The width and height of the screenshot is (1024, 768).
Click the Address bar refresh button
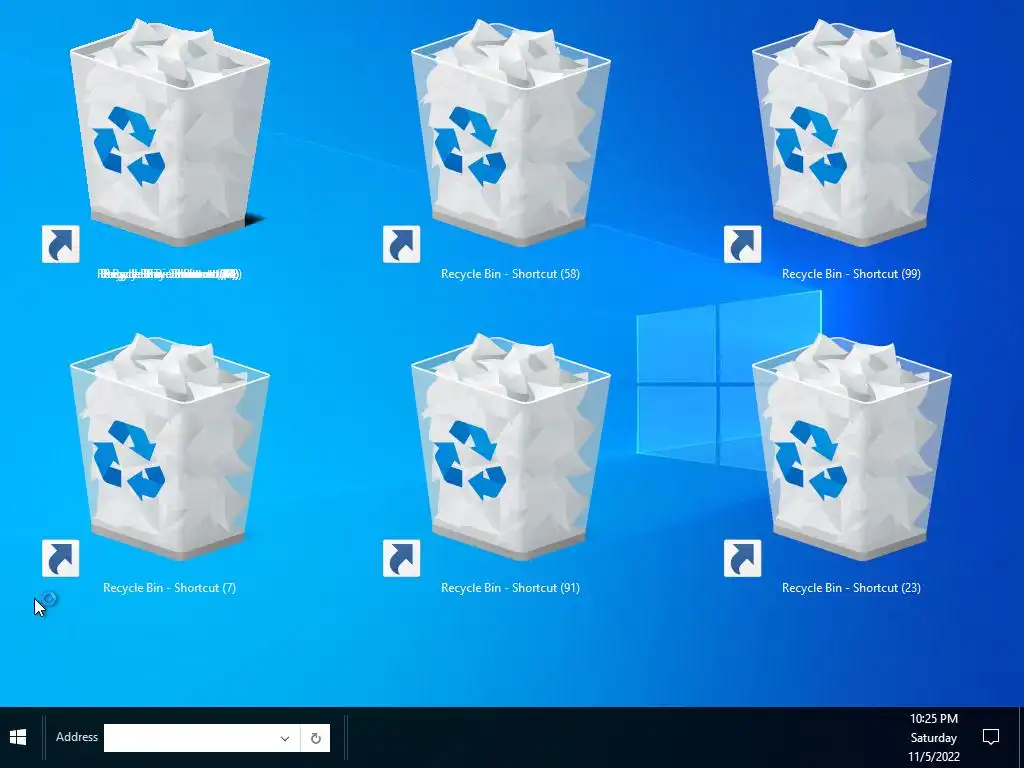coord(315,738)
